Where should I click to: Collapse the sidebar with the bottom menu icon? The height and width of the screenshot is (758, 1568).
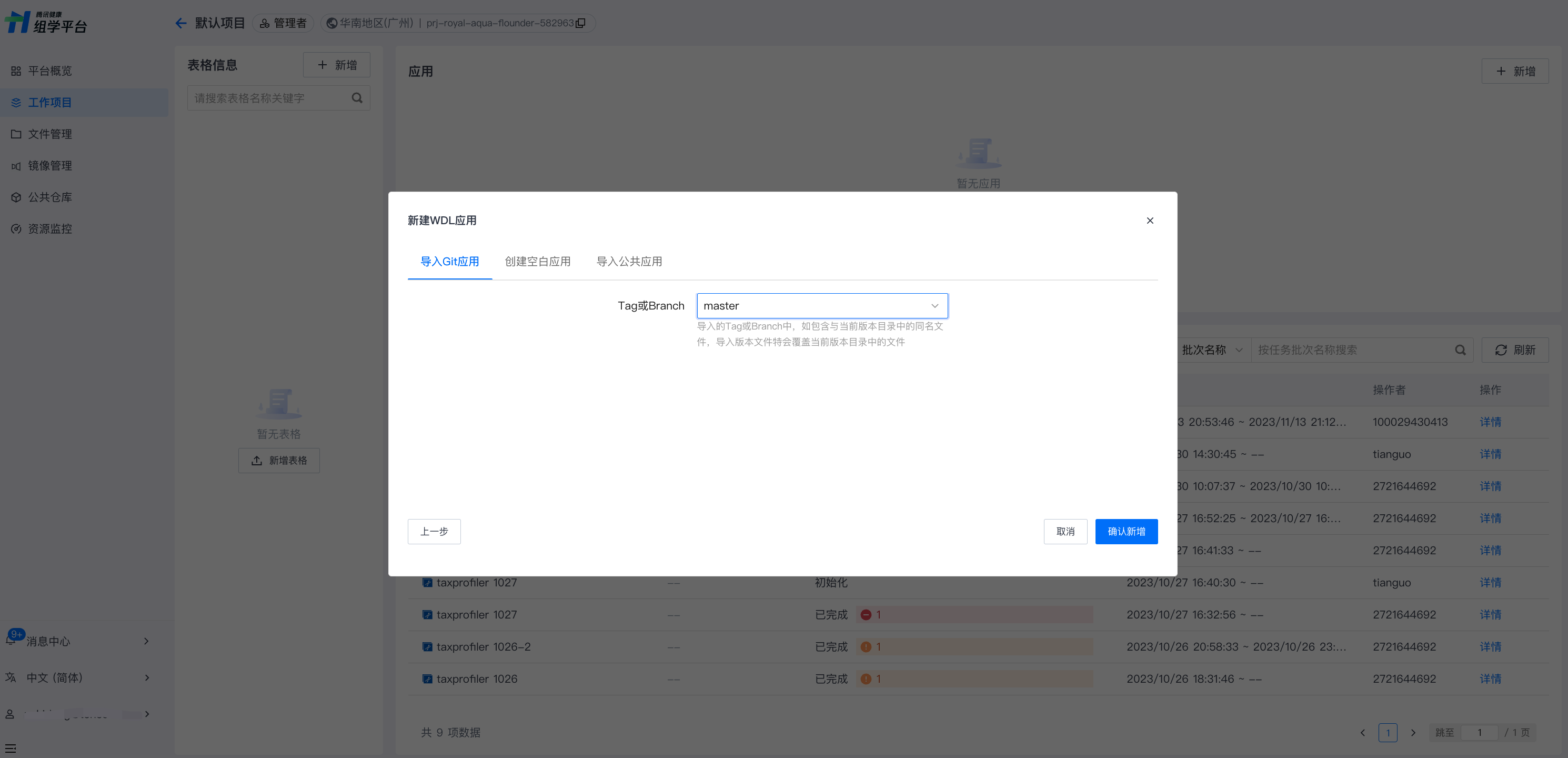pos(11,747)
